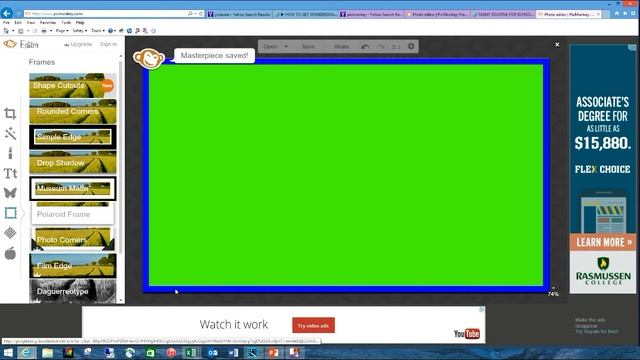Viewport: 640px width, 360px height.
Task: Expand the IE Tools toolbar dropdown
Action: pos(98,31)
